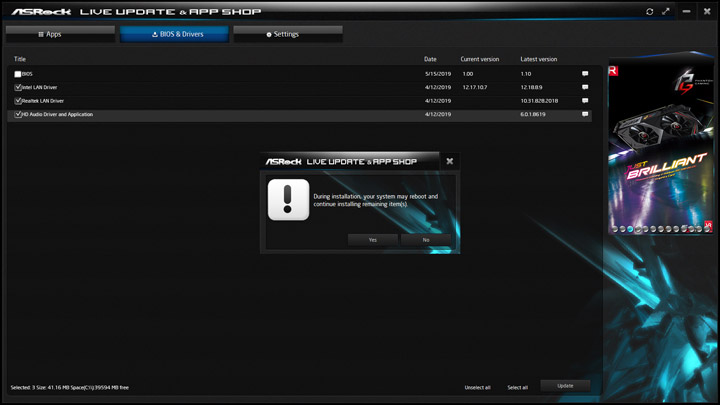The image size is (720, 405).
Task: Click the Latest version column header
Action: click(x=539, y=59)
